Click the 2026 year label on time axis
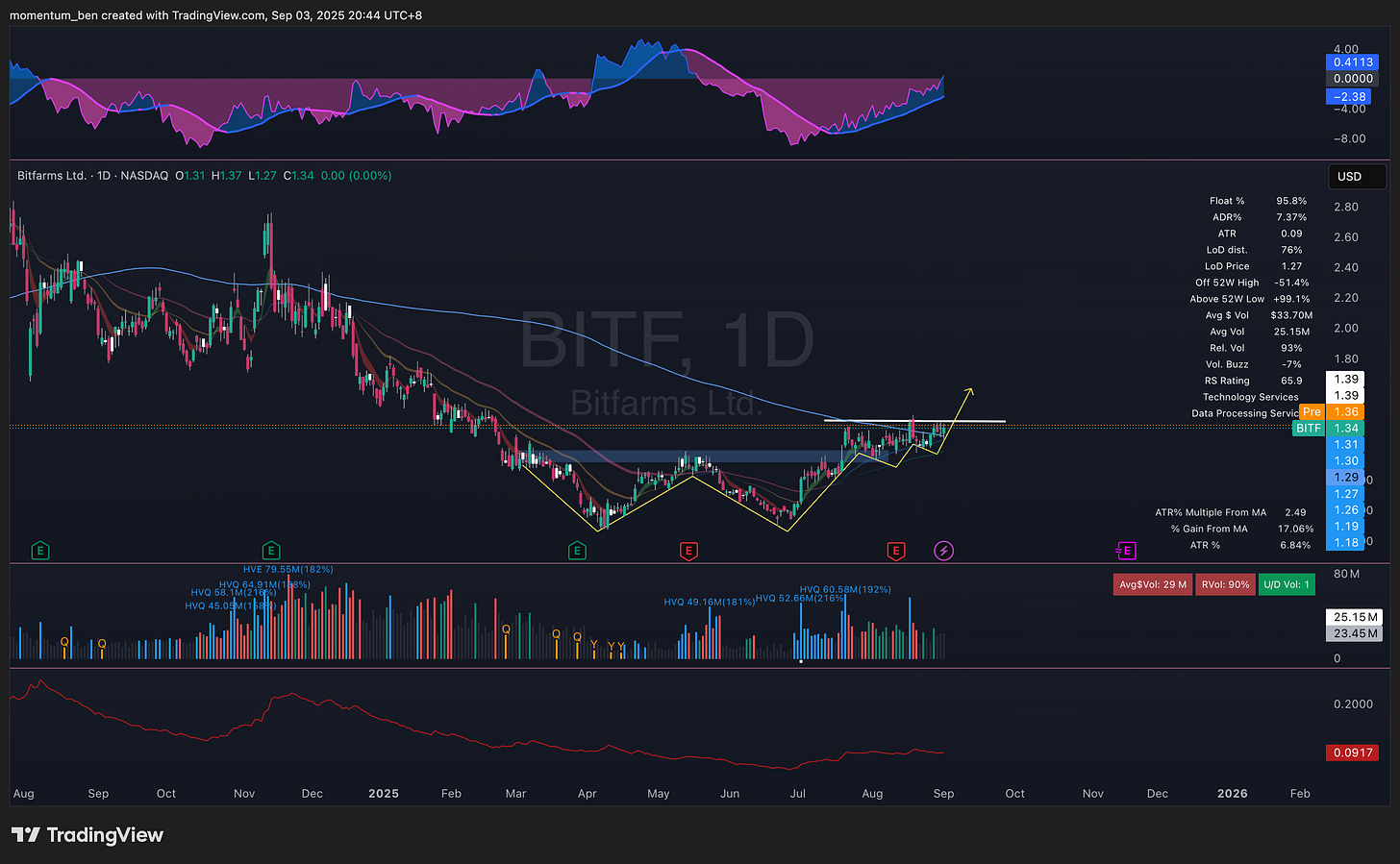The width and height of the screenshot is (1400, 864). 1233,793
